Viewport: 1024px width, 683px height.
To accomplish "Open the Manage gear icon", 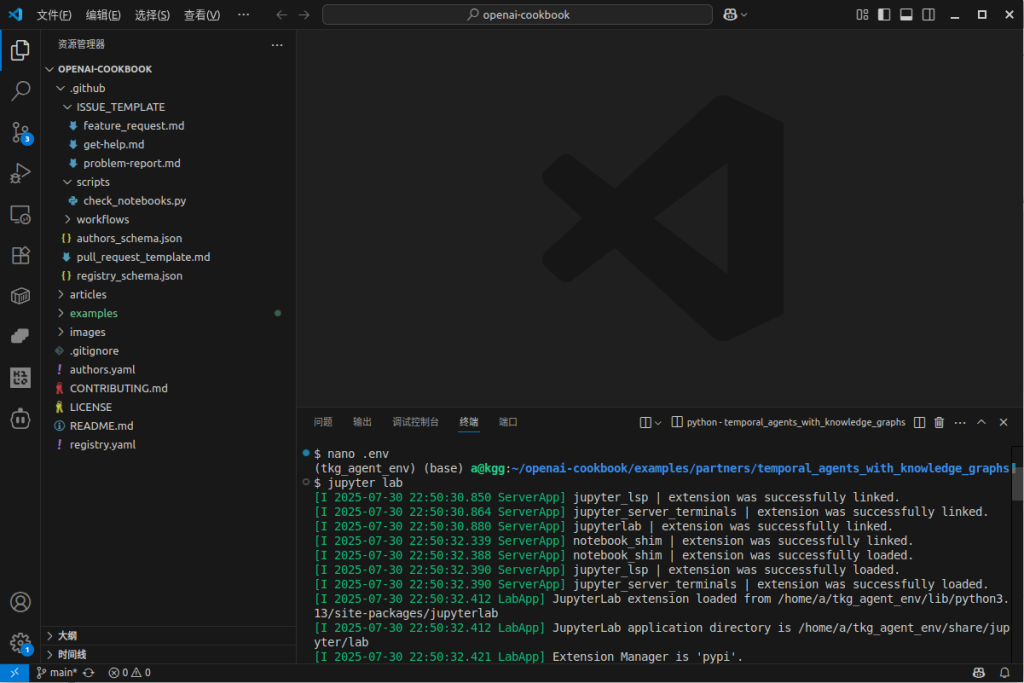I will click(x=20, y=643).
